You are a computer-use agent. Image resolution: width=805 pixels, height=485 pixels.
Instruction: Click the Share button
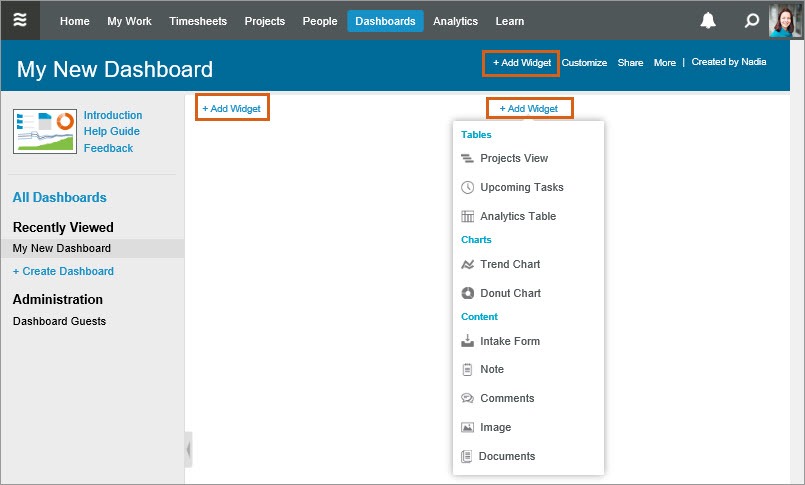tap(630, 63)
